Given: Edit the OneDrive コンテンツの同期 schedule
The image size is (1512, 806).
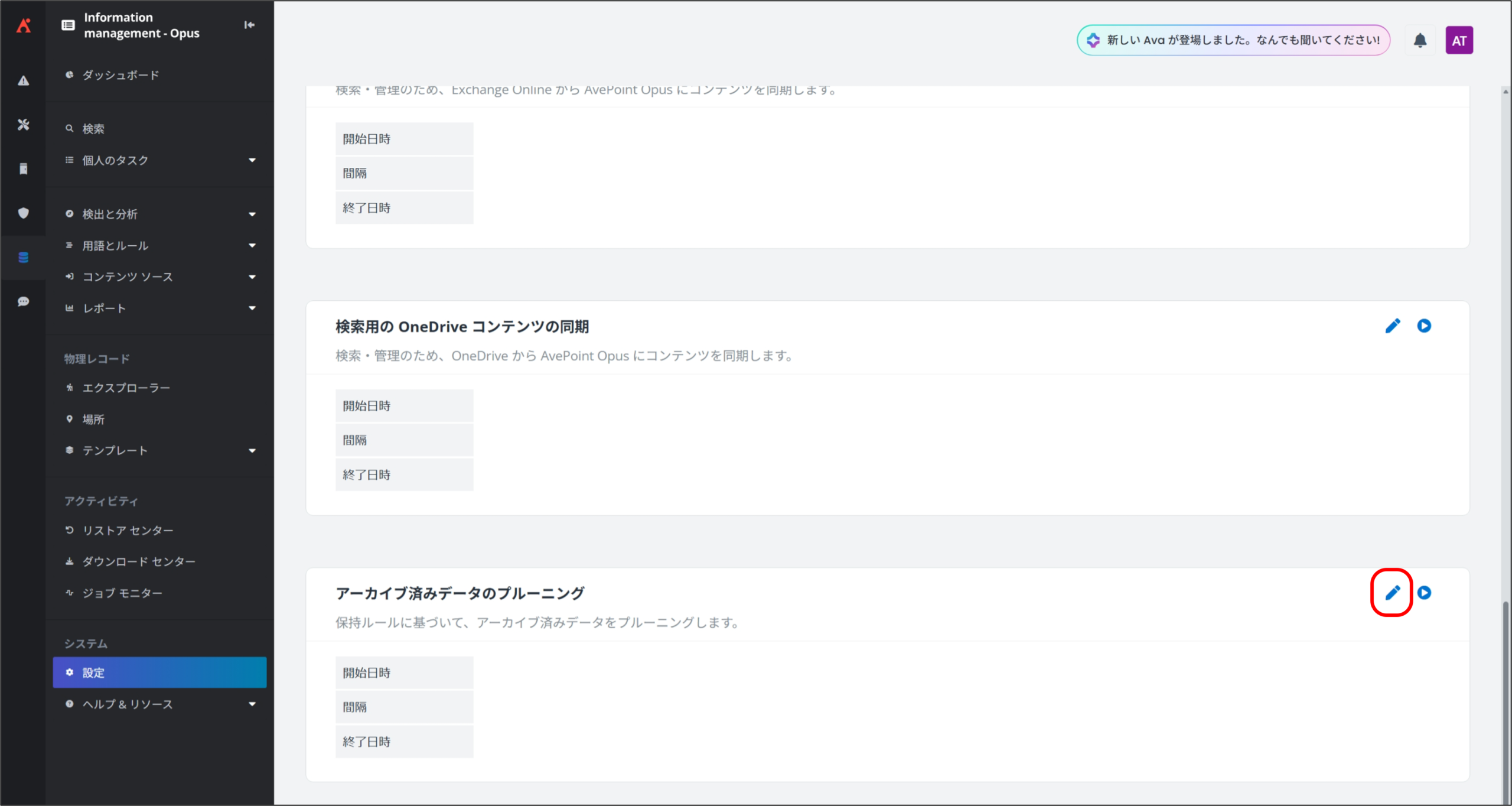Looking at the screenshot, I should pos(1392,326).
